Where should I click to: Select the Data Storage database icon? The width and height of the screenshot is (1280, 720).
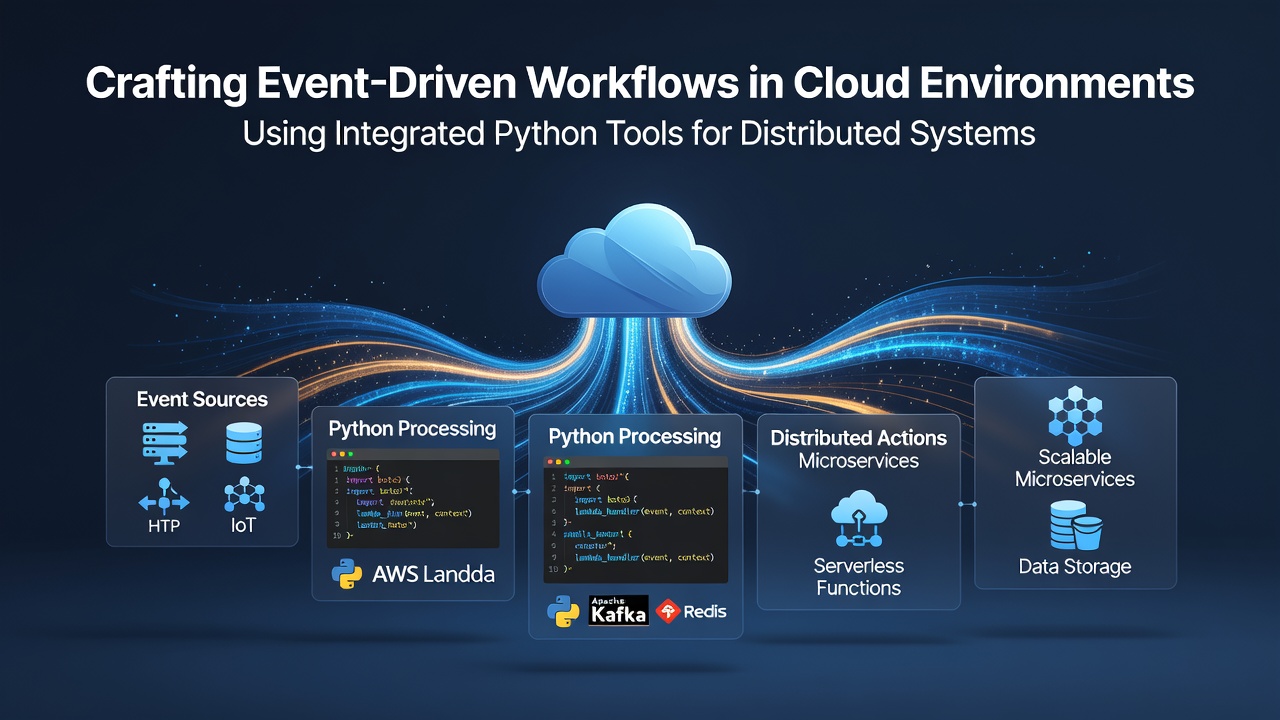[1075, 526]
